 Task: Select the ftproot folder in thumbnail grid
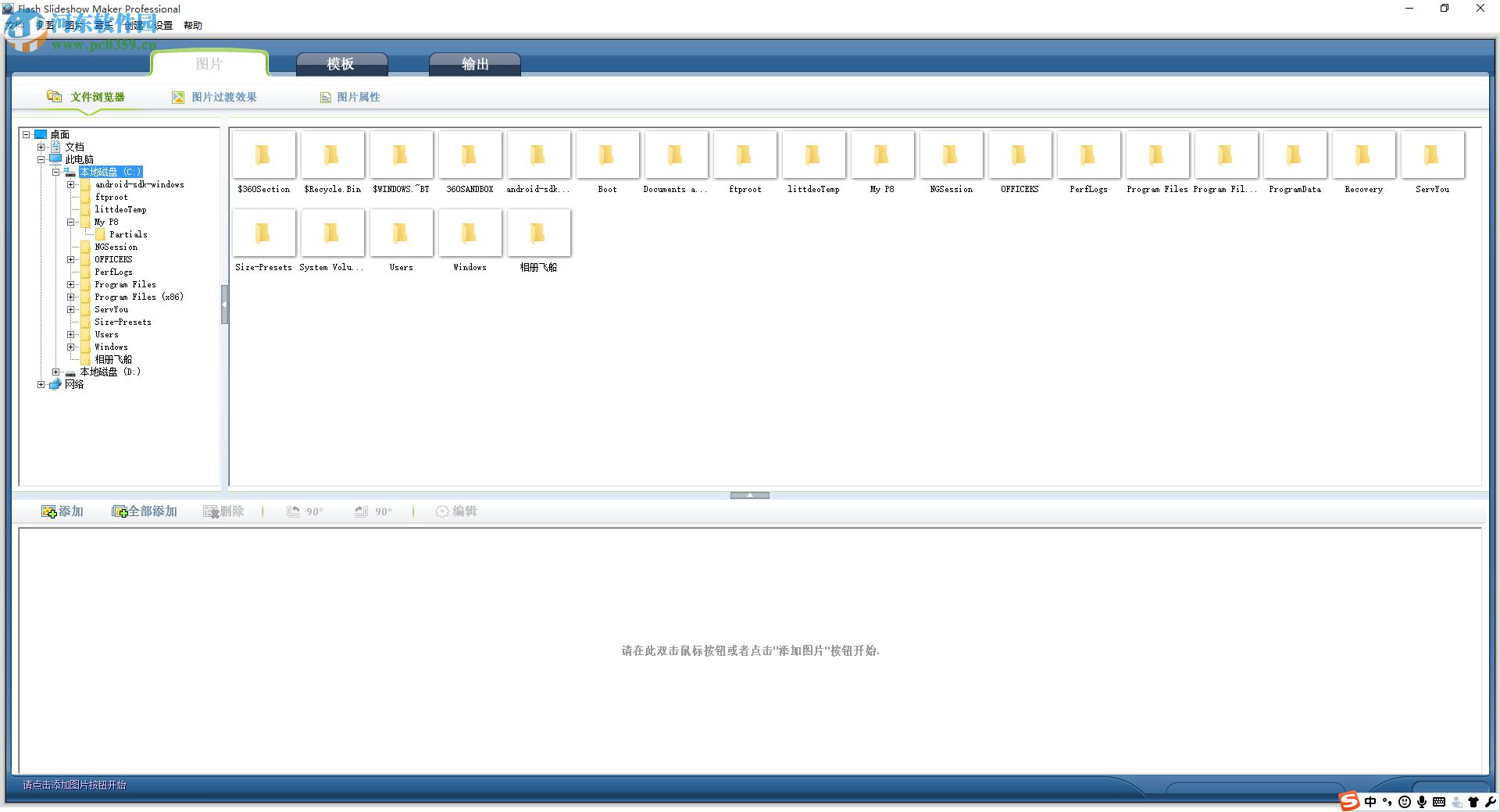pos(745,155)
